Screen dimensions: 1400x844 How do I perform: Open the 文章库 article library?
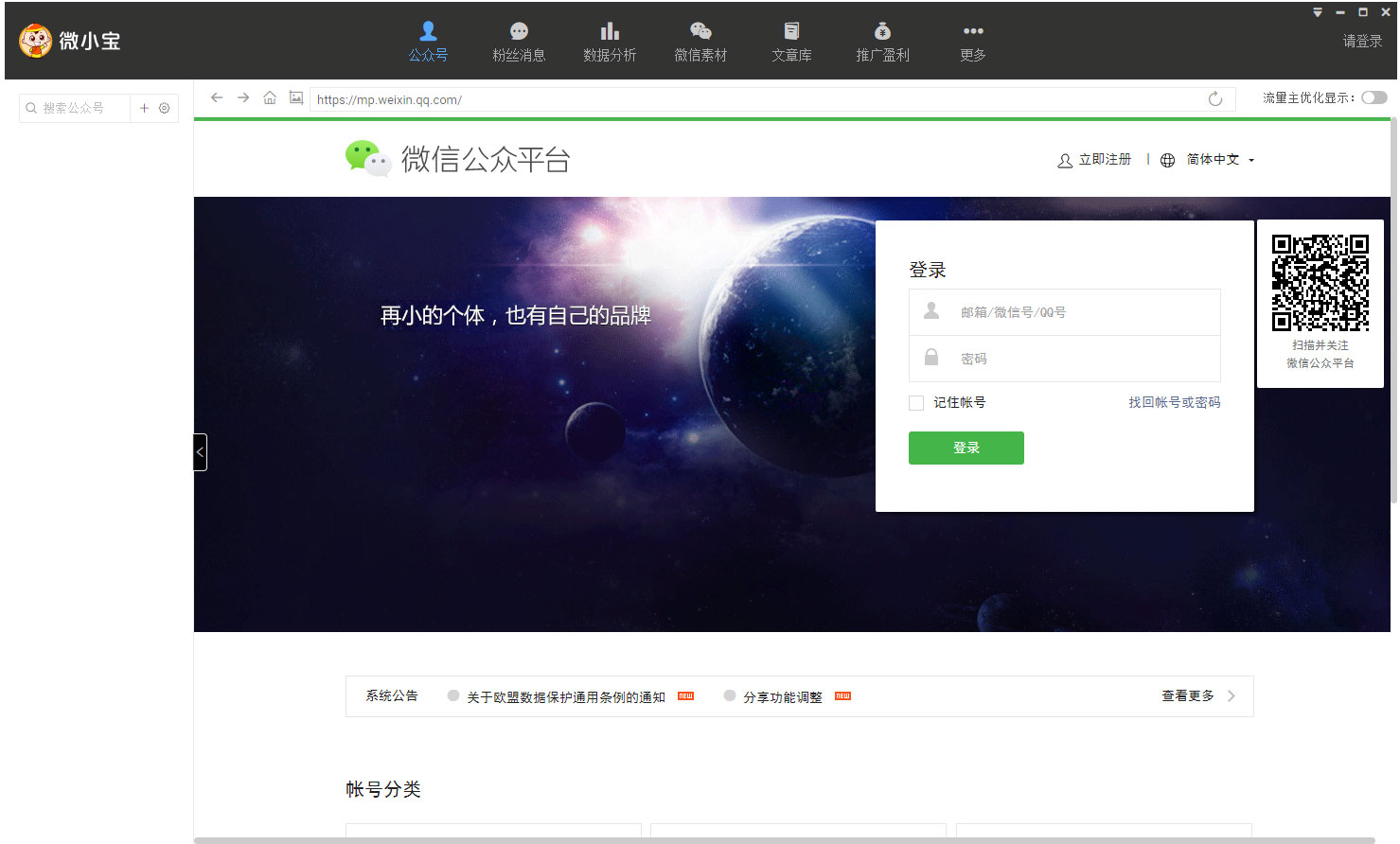791,43
